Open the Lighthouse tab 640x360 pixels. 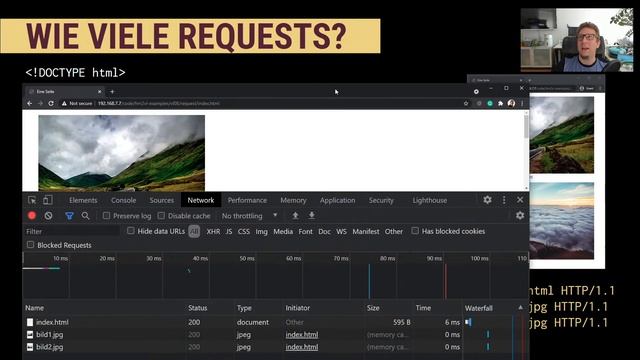pos(429,200)
